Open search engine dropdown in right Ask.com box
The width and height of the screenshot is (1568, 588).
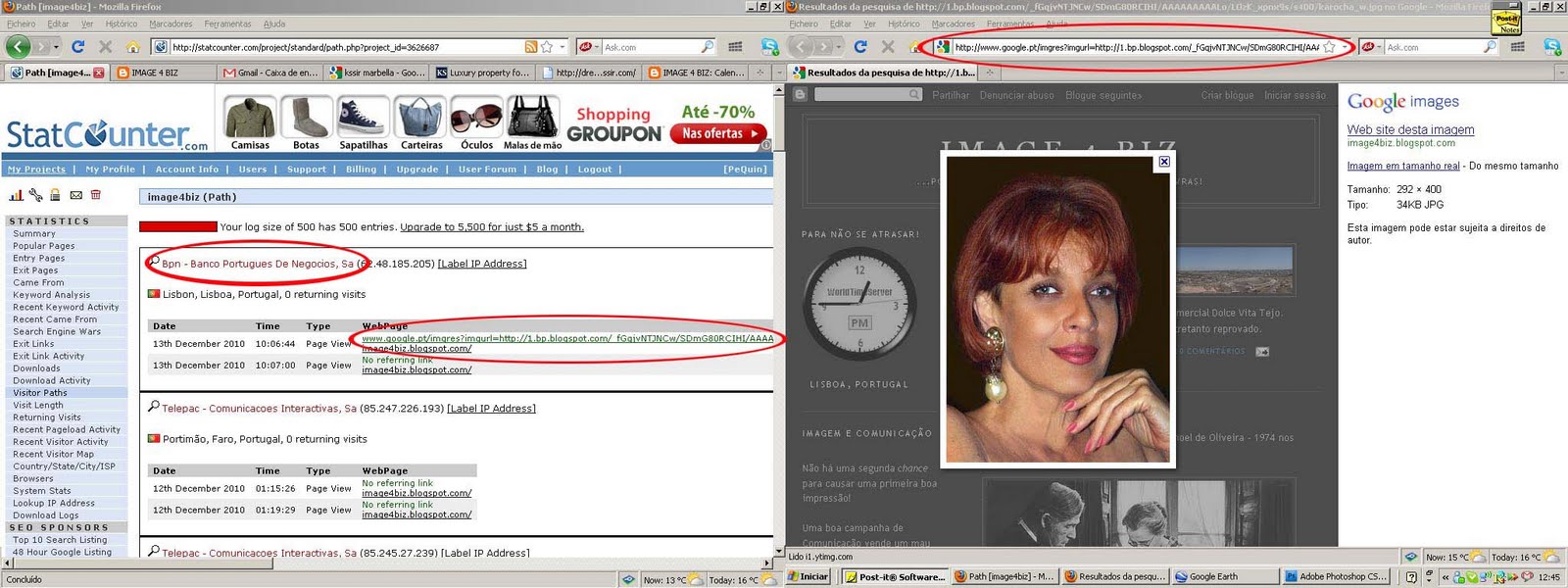[1380, 47]
